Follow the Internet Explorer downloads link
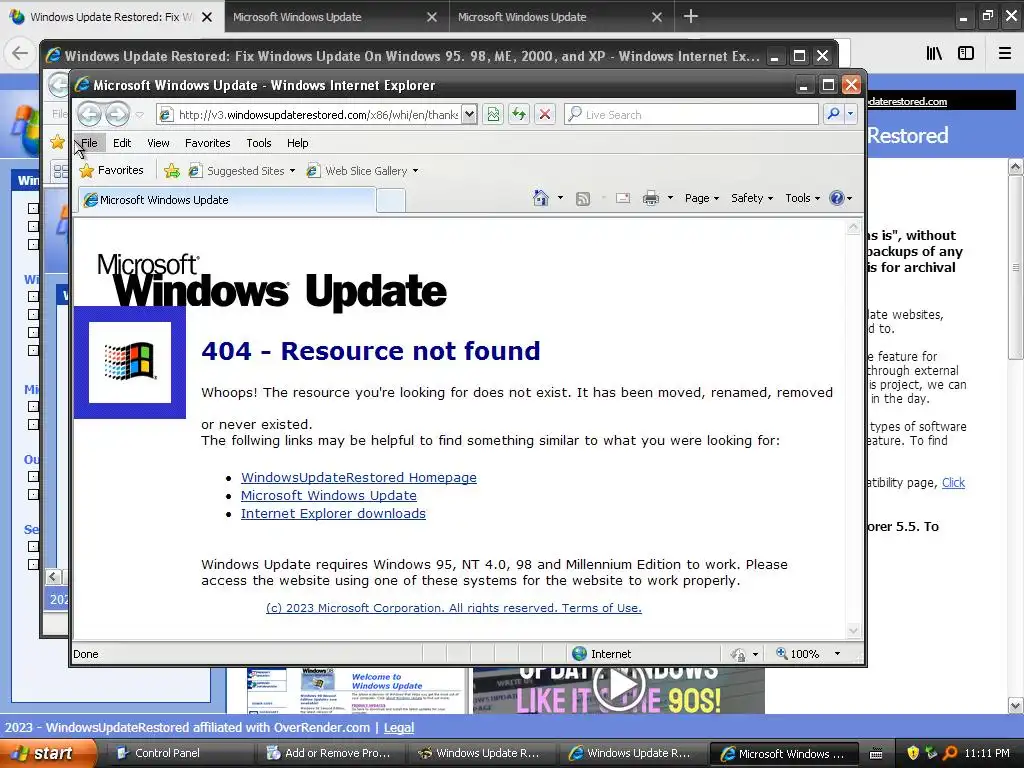1024x768 pixels. (x=333, y=513)
